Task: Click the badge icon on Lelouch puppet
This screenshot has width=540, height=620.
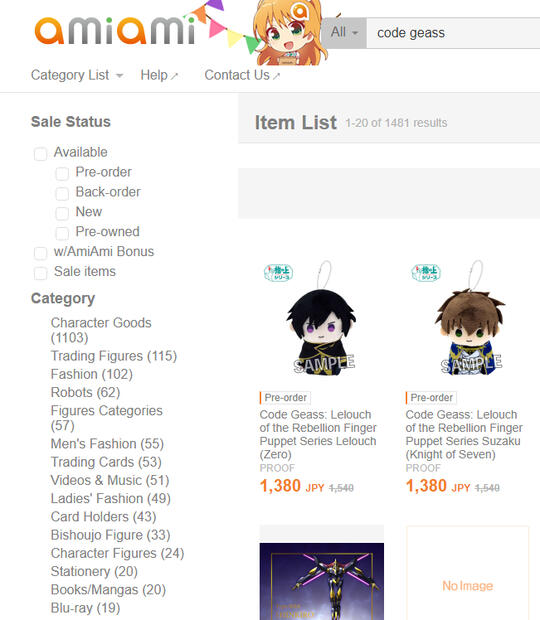Action: coord(279,272)
